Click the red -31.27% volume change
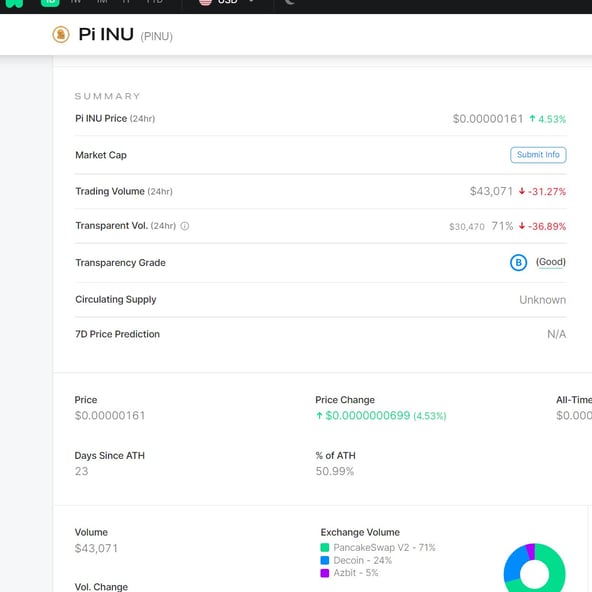 pyautogui.click(x=542, y=192)
